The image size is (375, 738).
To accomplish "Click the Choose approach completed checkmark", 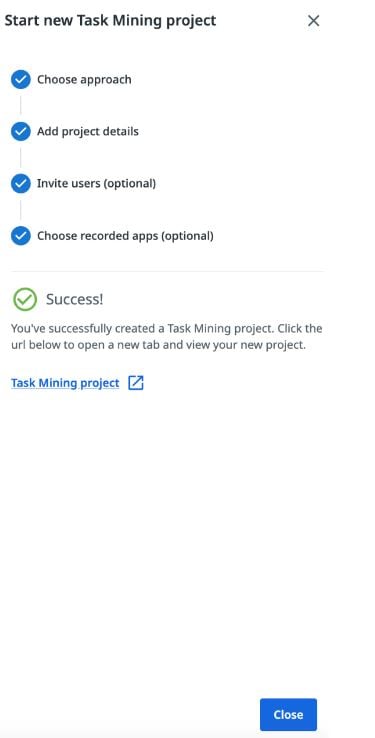I will (x=21, y=80).
